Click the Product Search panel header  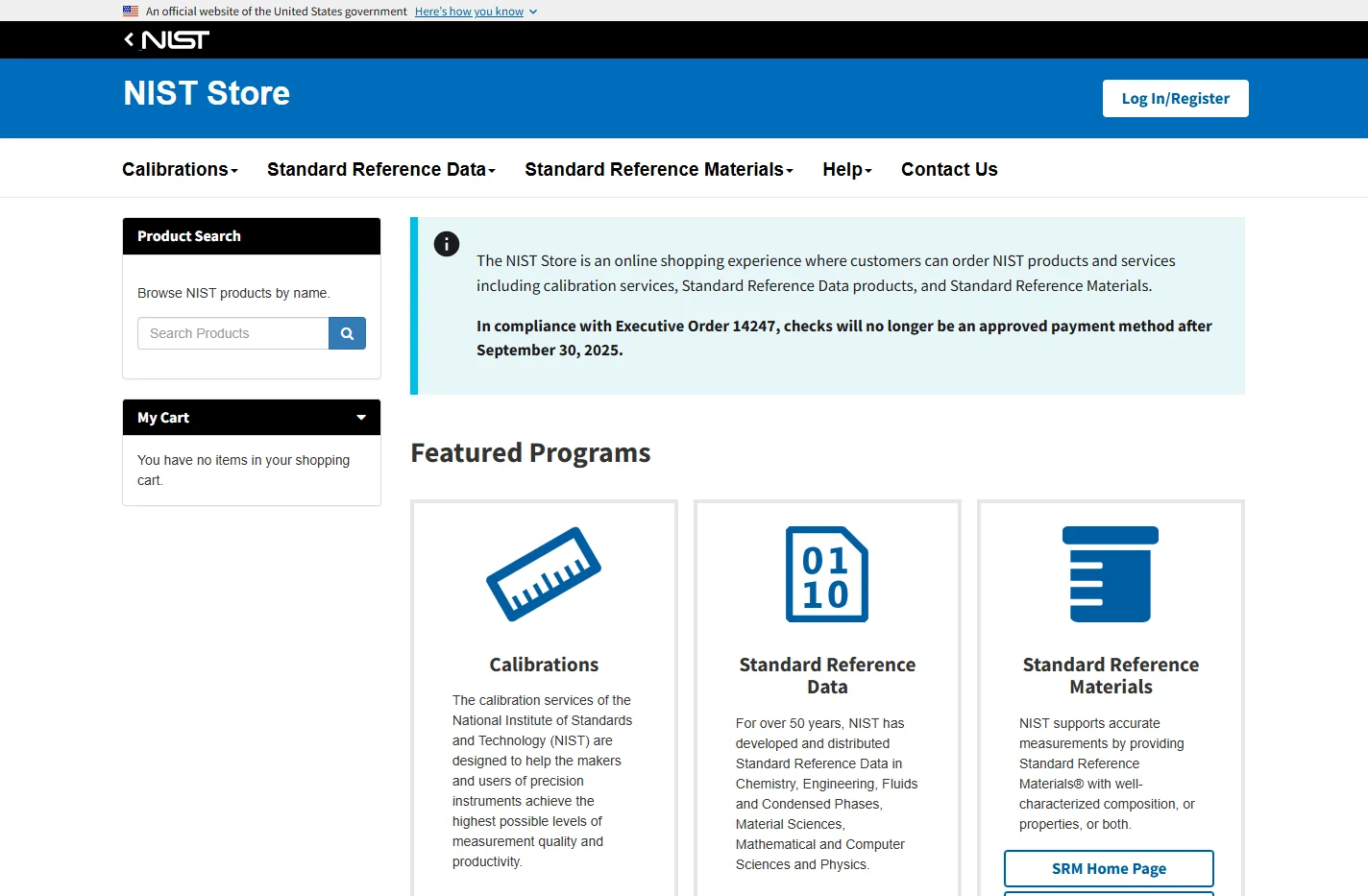[252, 236]
